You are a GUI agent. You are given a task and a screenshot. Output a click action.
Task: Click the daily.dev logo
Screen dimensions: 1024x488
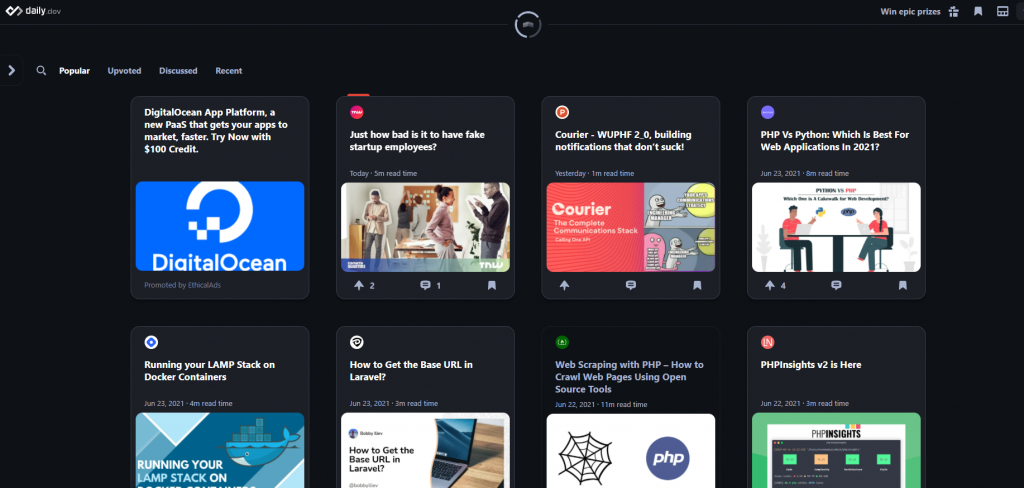(x=33, y=11)
